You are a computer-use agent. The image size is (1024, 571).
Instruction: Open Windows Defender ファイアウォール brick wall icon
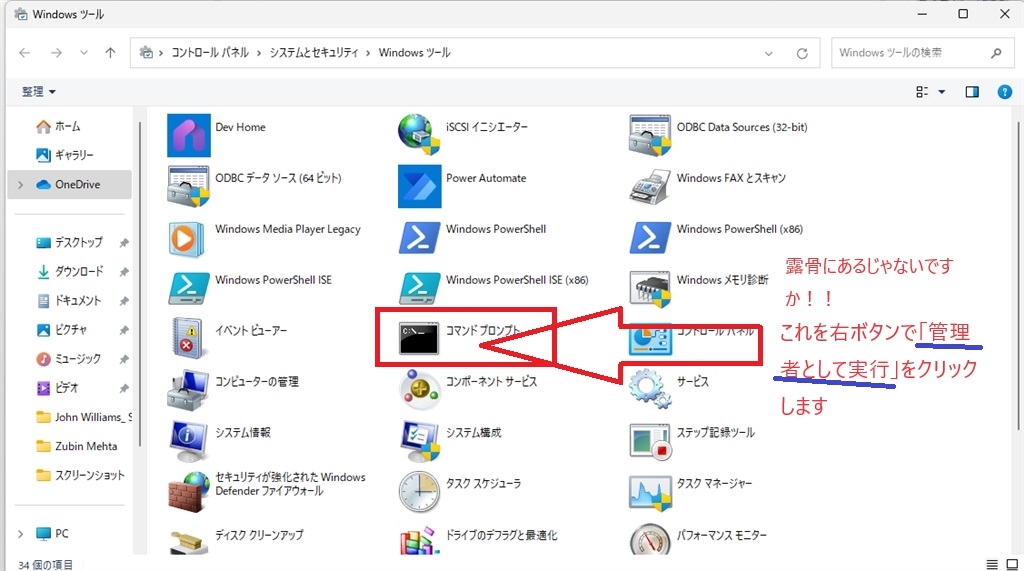(189, 492)
